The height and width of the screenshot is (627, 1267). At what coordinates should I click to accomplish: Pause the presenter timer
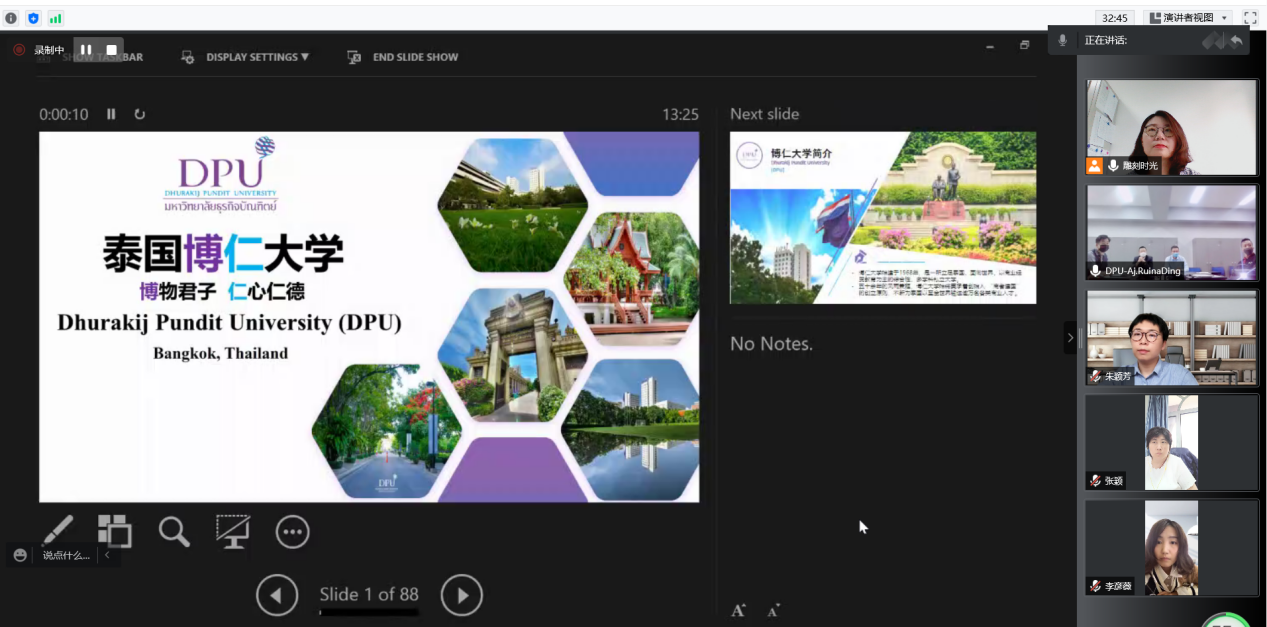(111, 114)
